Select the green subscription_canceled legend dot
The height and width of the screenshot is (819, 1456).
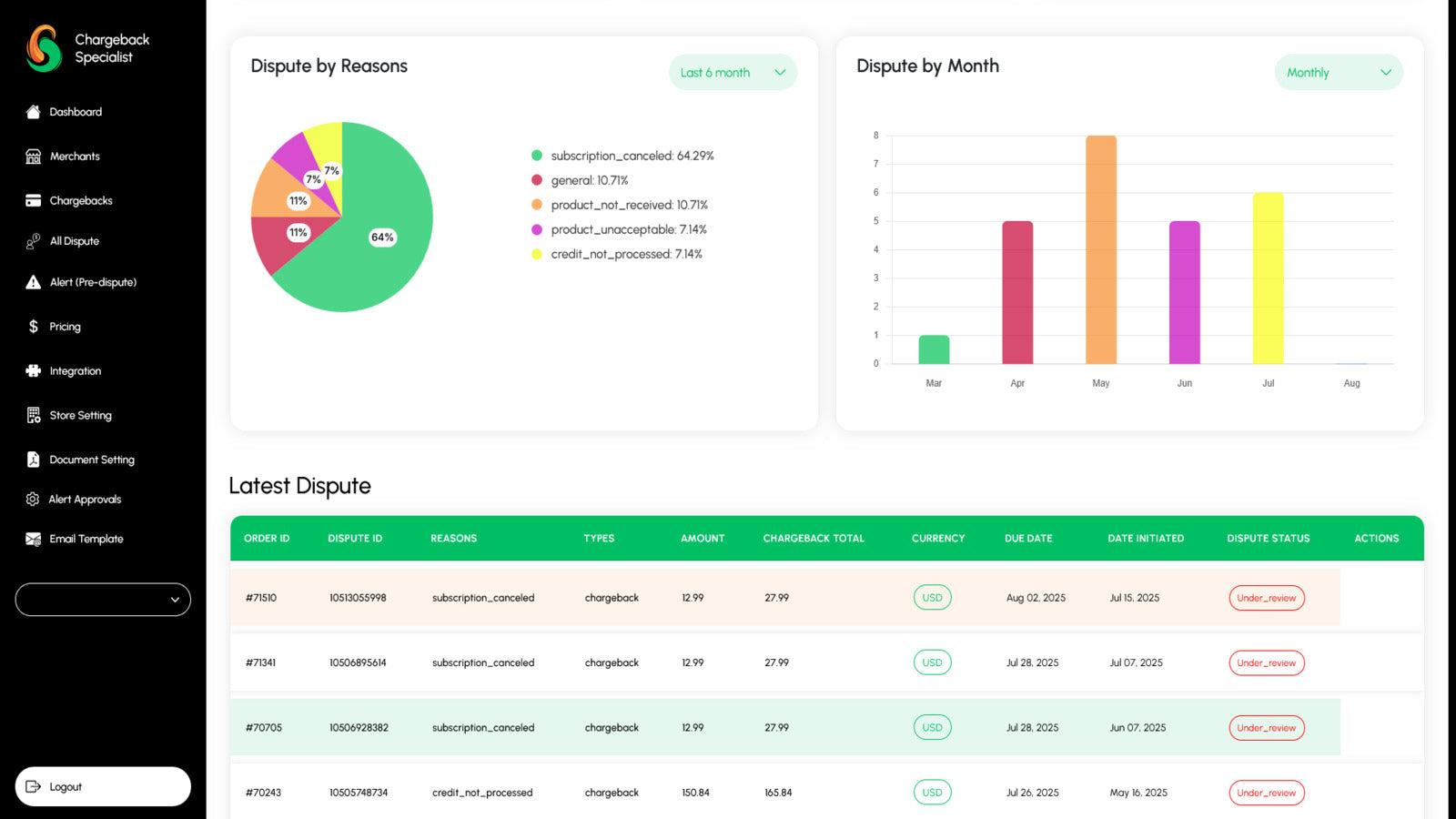click(x=537, y=156)
